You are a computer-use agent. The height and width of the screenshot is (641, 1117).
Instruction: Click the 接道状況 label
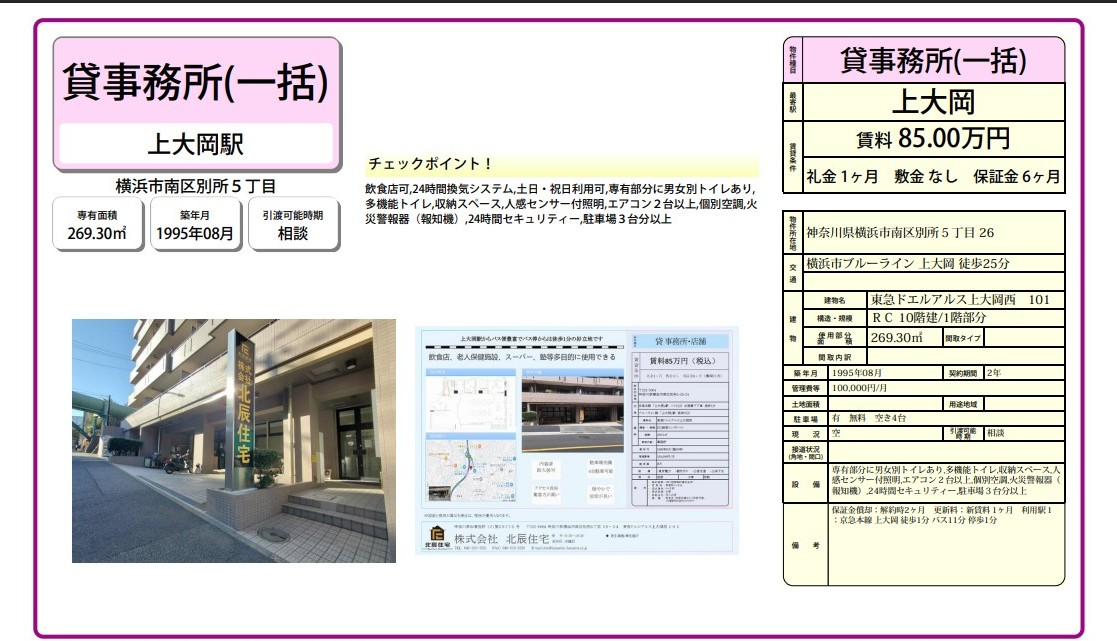(805, 453)
